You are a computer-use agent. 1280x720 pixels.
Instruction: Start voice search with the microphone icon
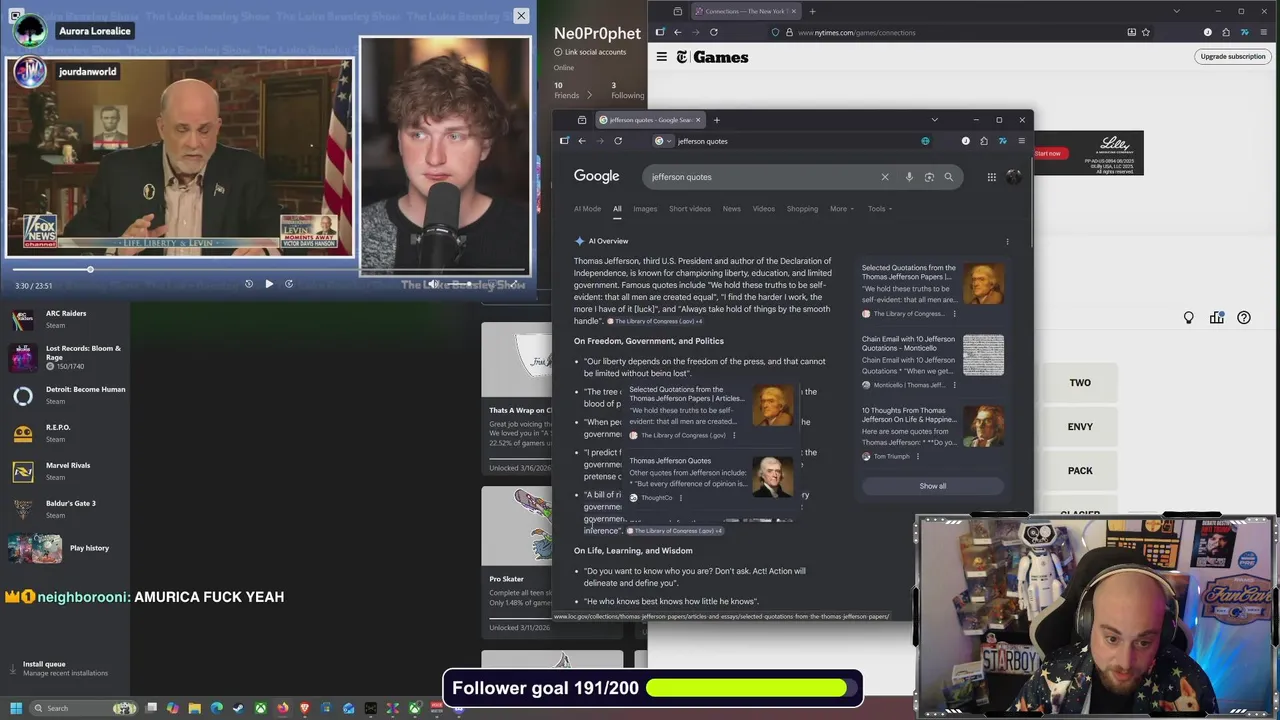coord(909,177)
